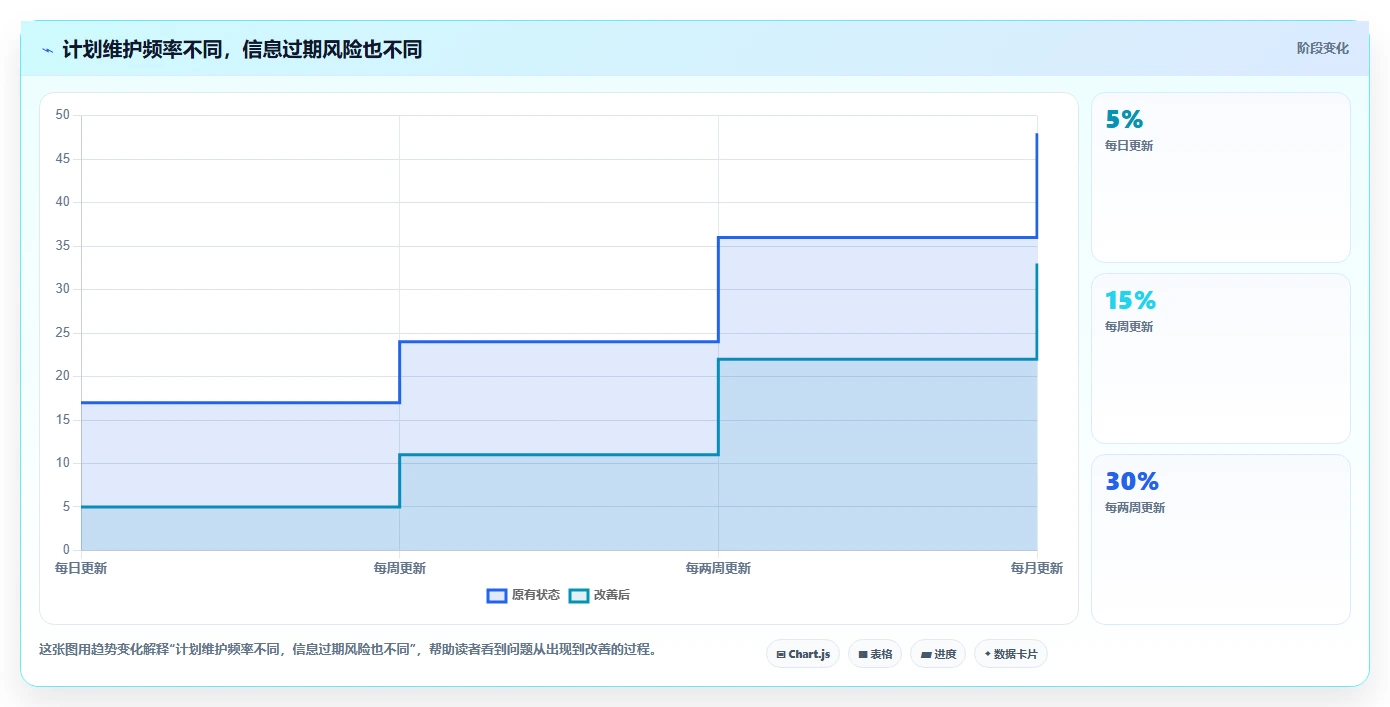Click the y-axis value 15
Image resolution: width=1390 pixels, height=707 pixels.
(x=63, y=420)
